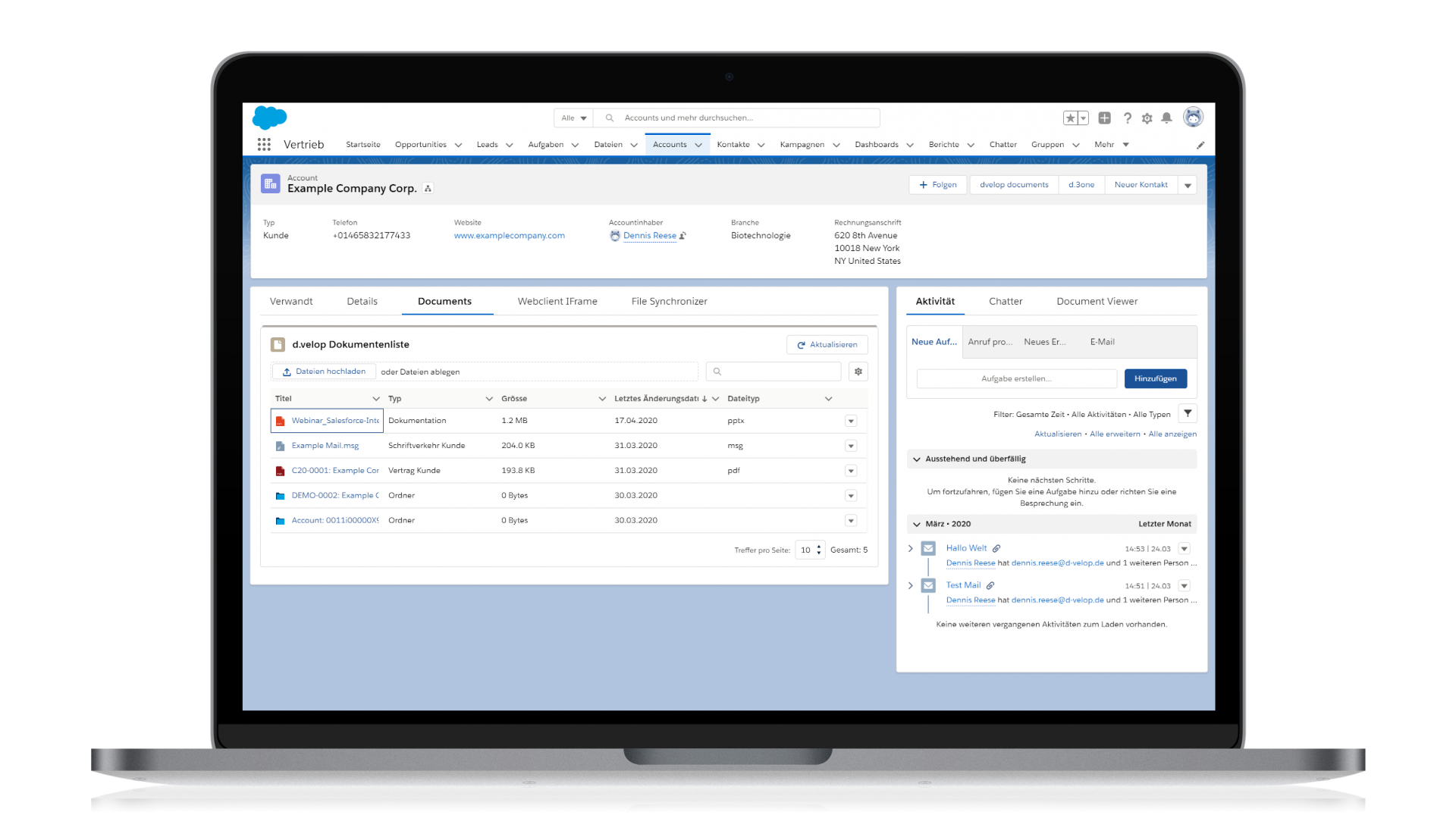Image resolution: width=1456 pixels, height=837 pixels.
Task: Click attachment icon beside Test Mail
Action: tap(990, 585)
